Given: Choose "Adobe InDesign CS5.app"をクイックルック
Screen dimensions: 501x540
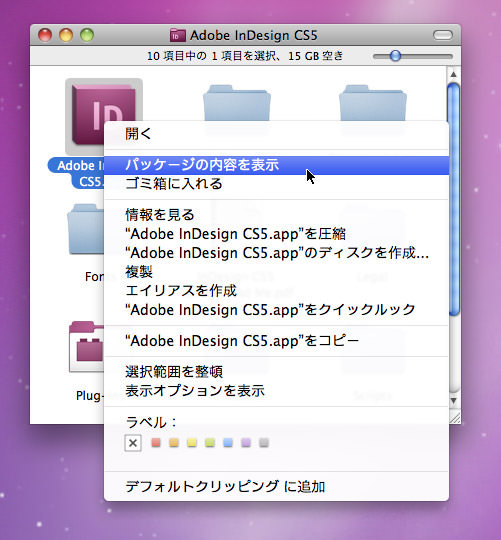Looking at the screenshot, I should click(x=276, y=310).
